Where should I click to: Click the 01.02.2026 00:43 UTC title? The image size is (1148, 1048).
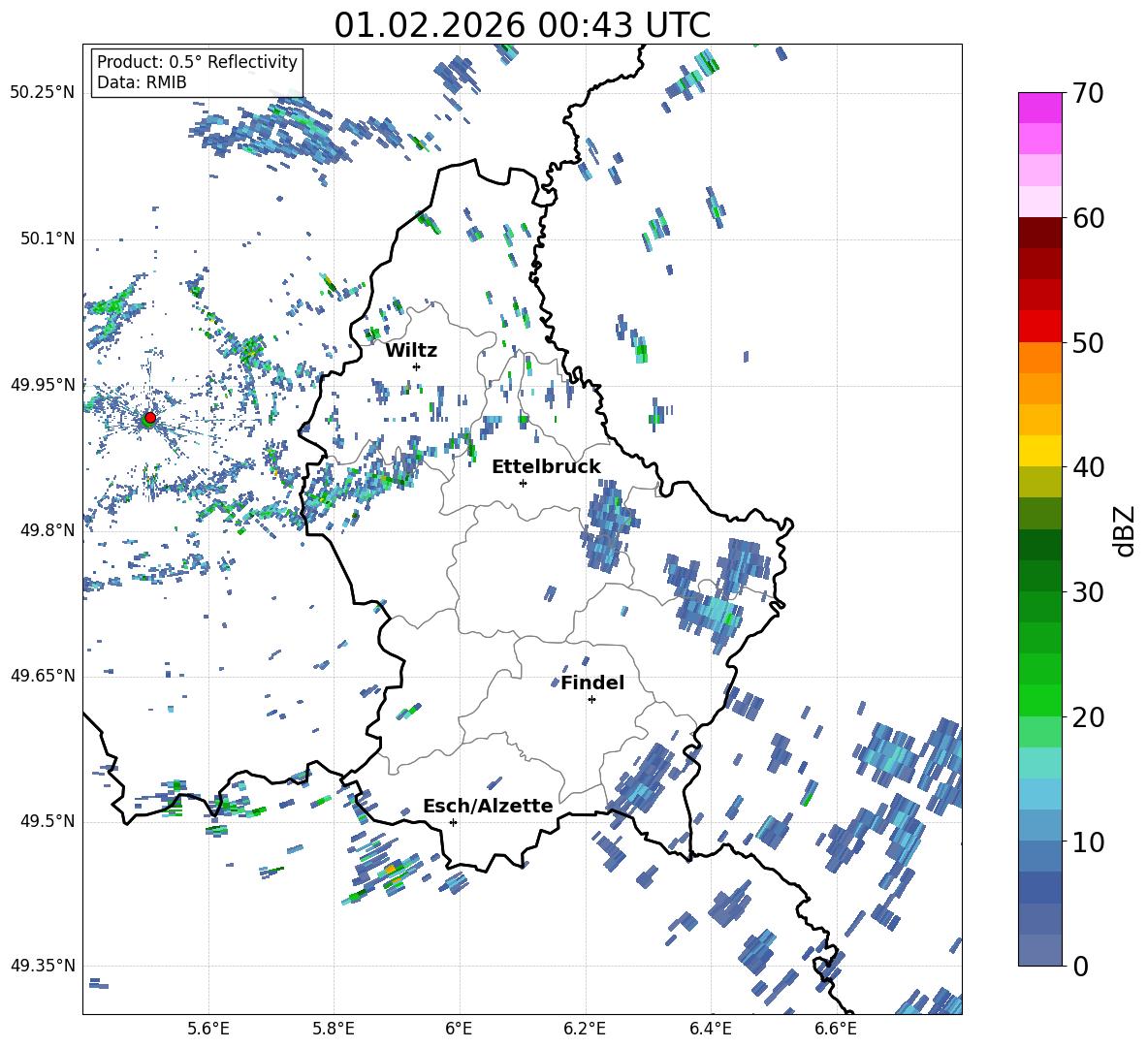coord(522,25)
